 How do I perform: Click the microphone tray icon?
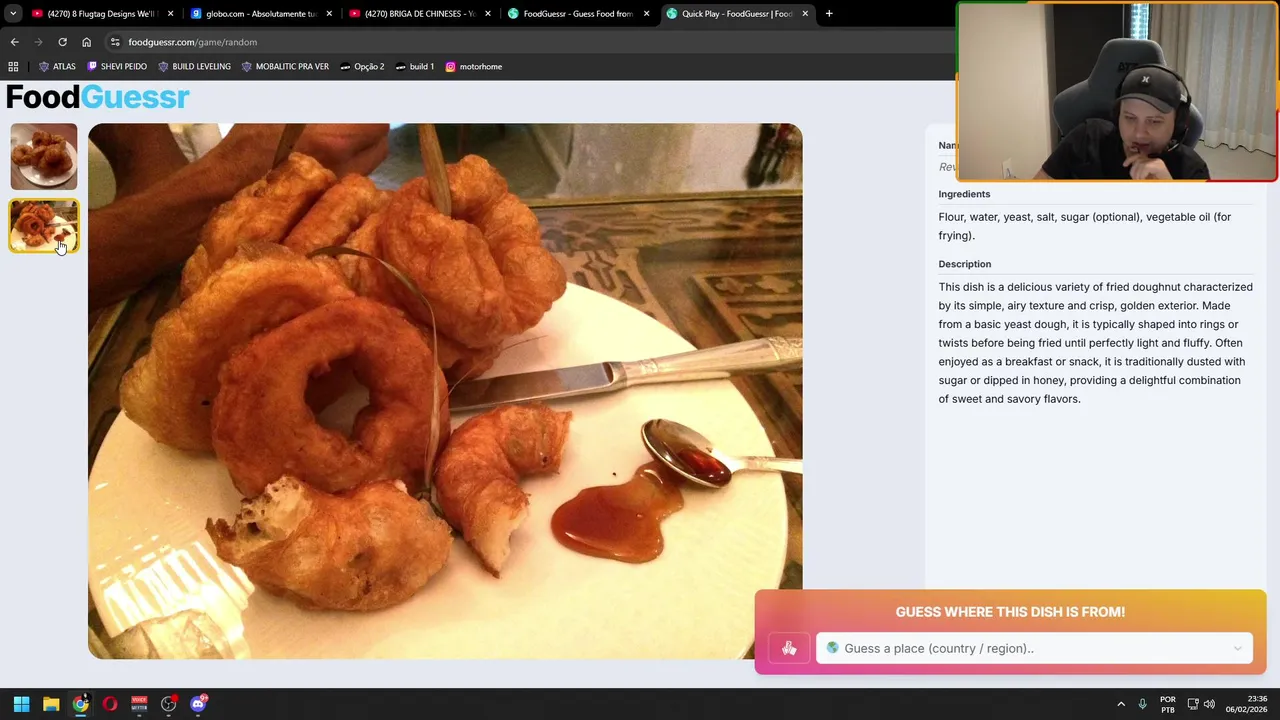click(x=1142, y=704)
